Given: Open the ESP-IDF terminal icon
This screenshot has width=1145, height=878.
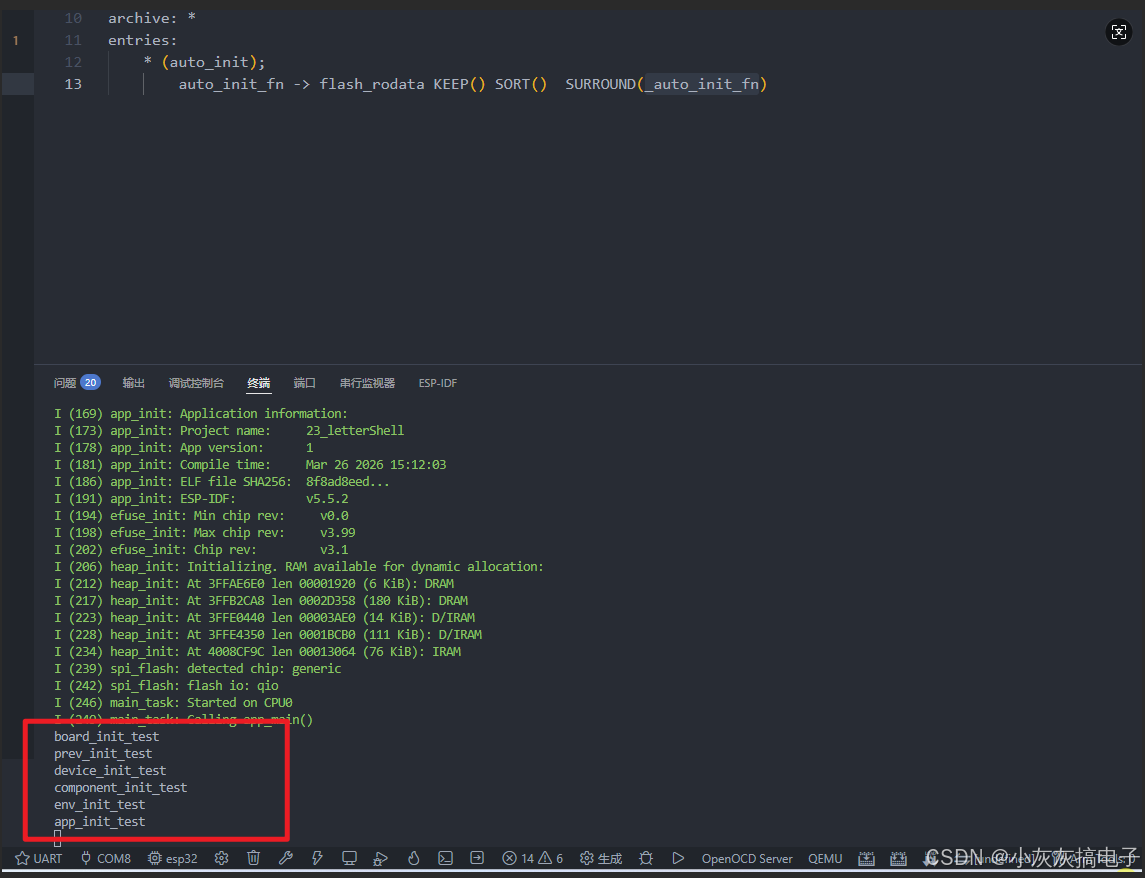Looking at the screenshot, I should (x=446, y=858).
